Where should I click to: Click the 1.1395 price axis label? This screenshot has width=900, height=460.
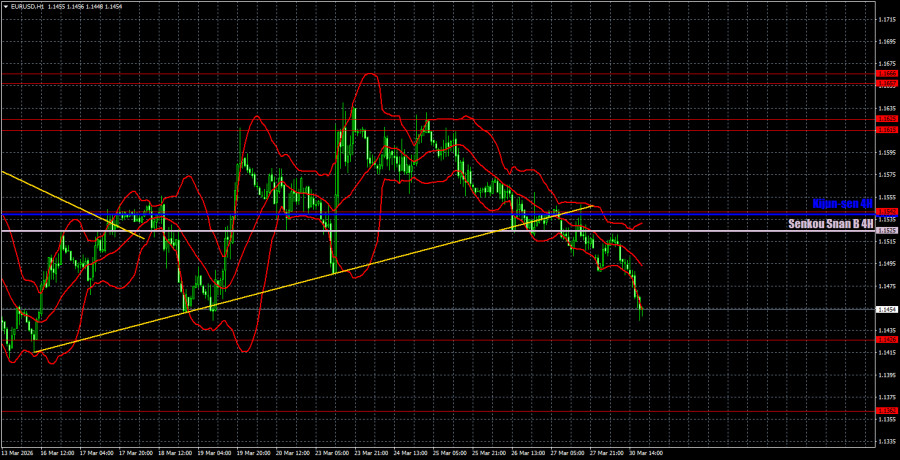tap(887, 375)
